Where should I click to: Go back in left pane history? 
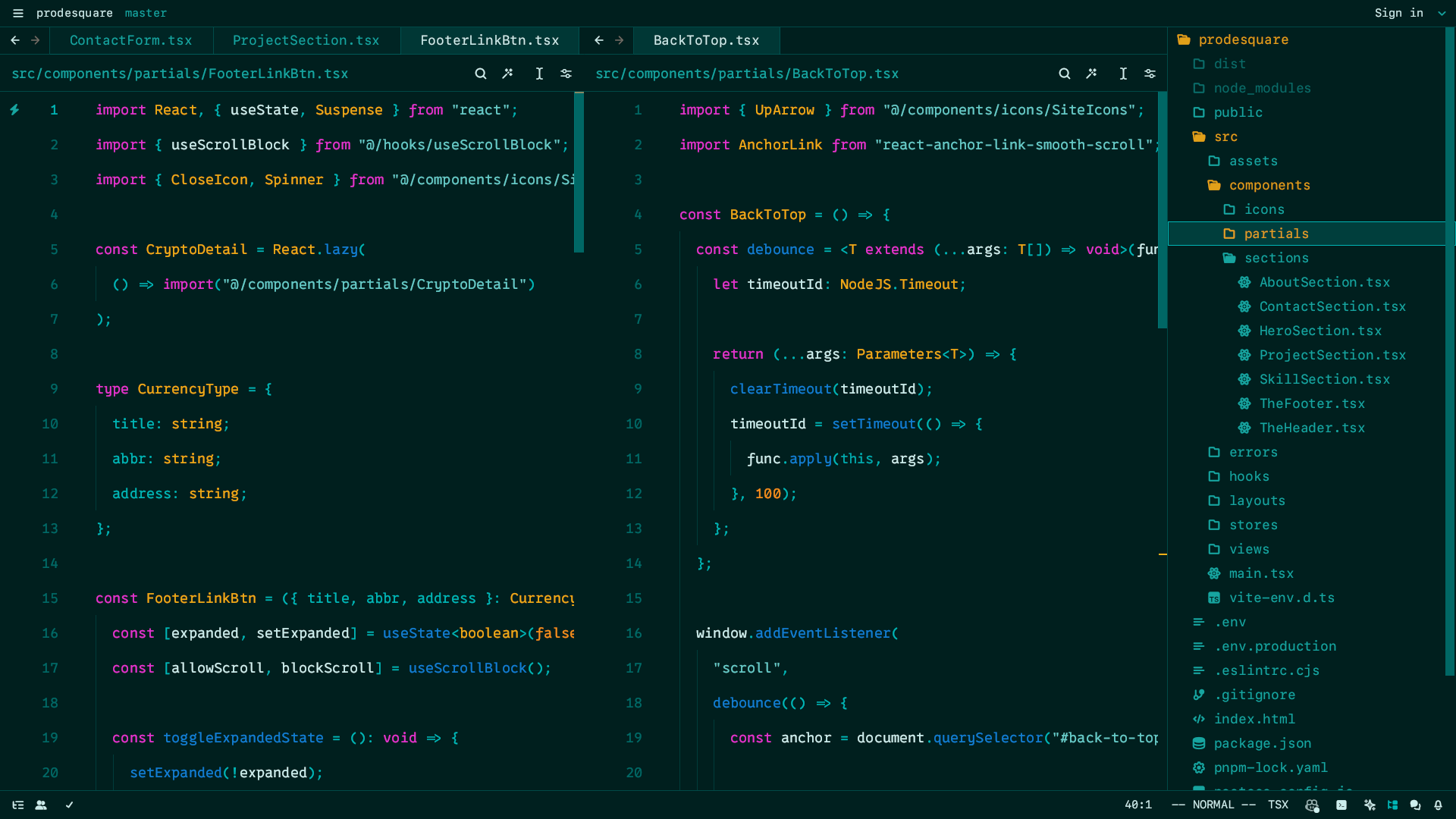coord(15,40)
